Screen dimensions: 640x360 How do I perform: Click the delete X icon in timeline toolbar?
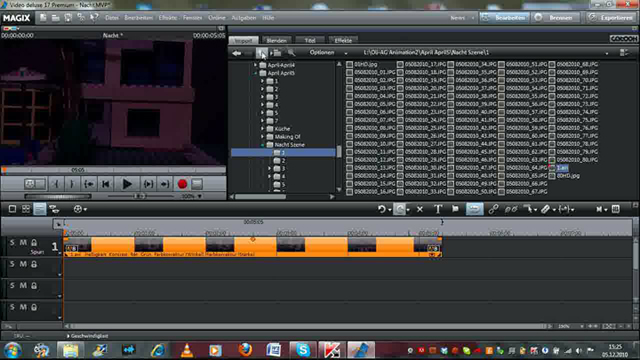pyautogui.click(x=420, y=209)
